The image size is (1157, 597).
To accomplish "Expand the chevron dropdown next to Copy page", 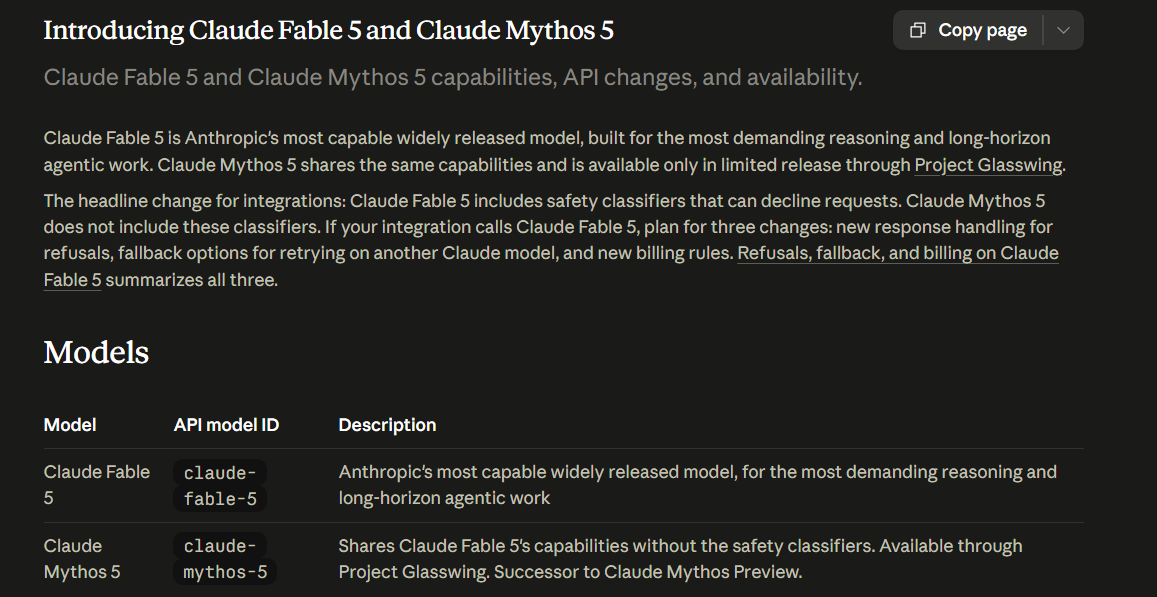I will pyautogui.click(x=1063, y=30).
